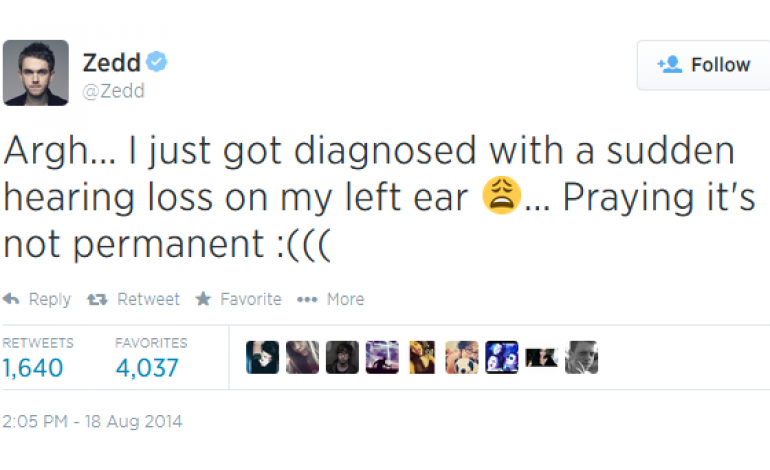Viewport: 770px width, 470px height.
Task: Reply to the tweet
Action: [37, 299]
